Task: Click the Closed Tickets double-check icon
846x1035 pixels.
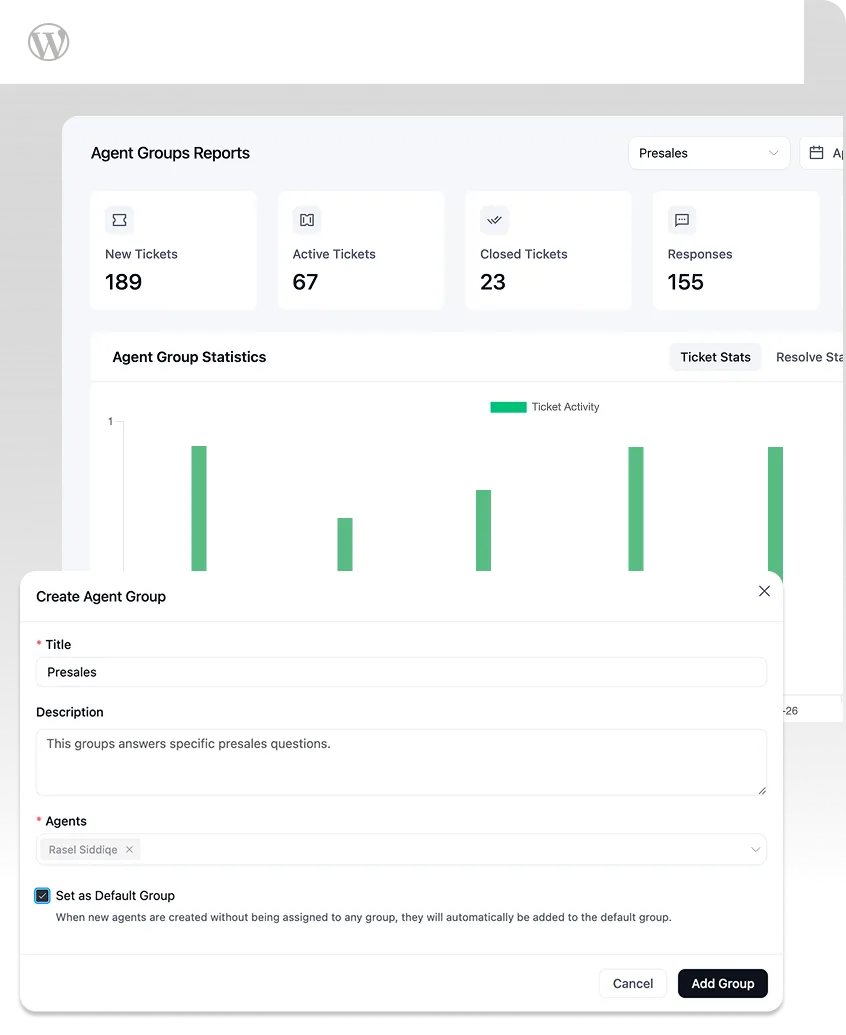Action: pos(494,220)
